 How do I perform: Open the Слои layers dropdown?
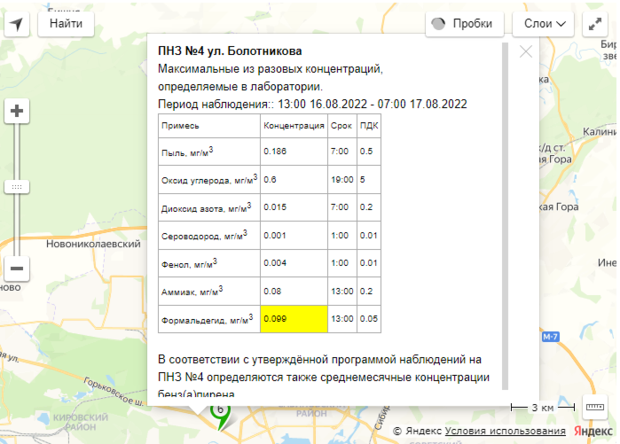pos(544,22)
